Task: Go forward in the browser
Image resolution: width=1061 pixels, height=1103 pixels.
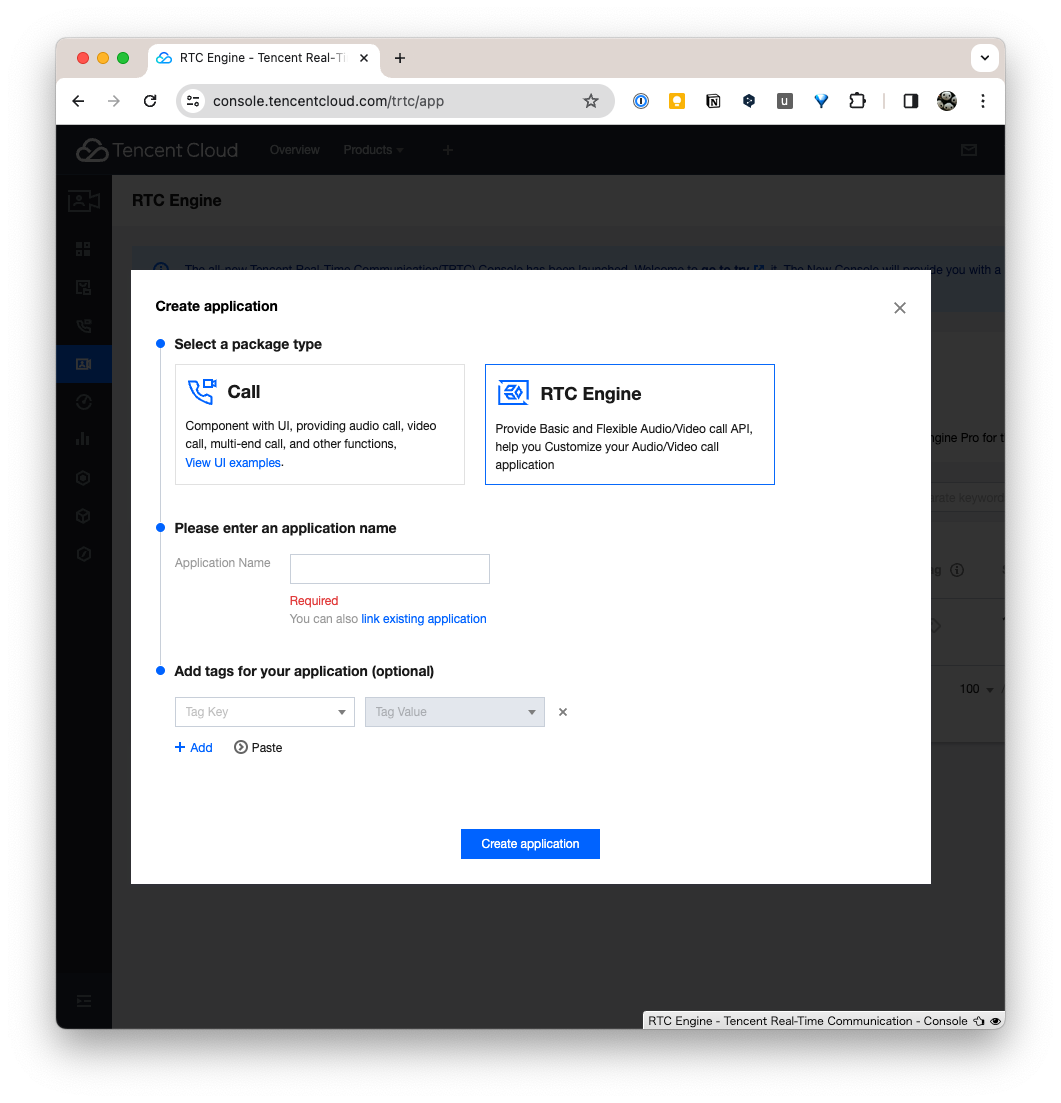Action: 114,101
